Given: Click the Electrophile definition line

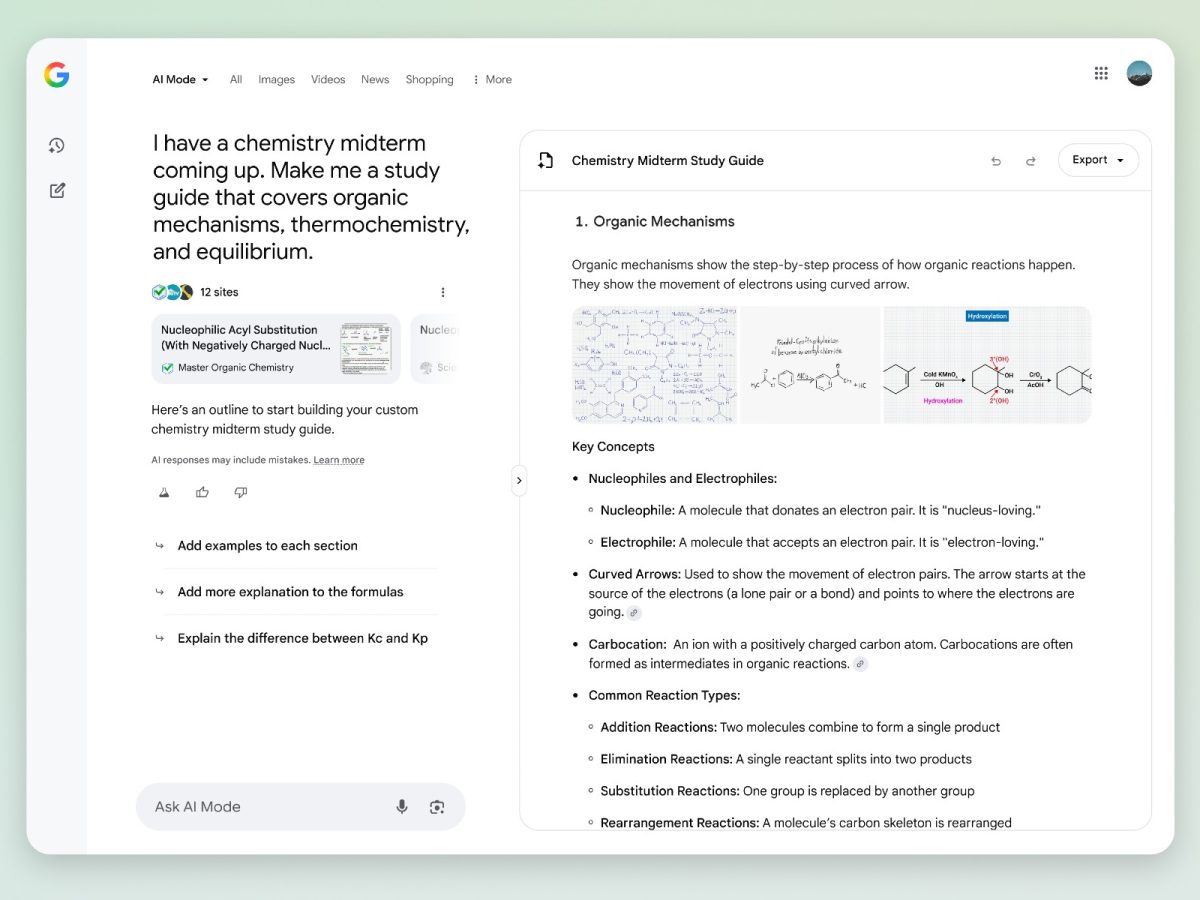Looking at the screenshot, I should click(x=822, y=543).
